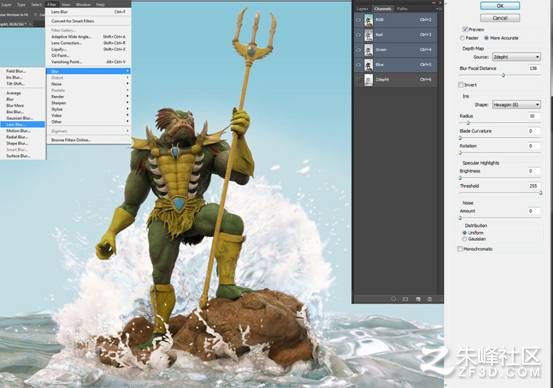Load channel as selection in Channels panel

click(x=393, y=299)
